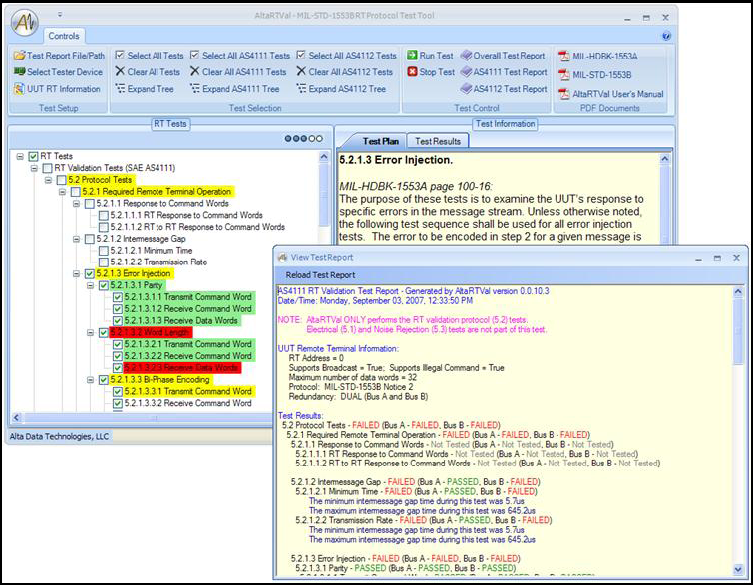
Task: Click Clear All AS4112 Tests X icon
Action: [301, 72]
